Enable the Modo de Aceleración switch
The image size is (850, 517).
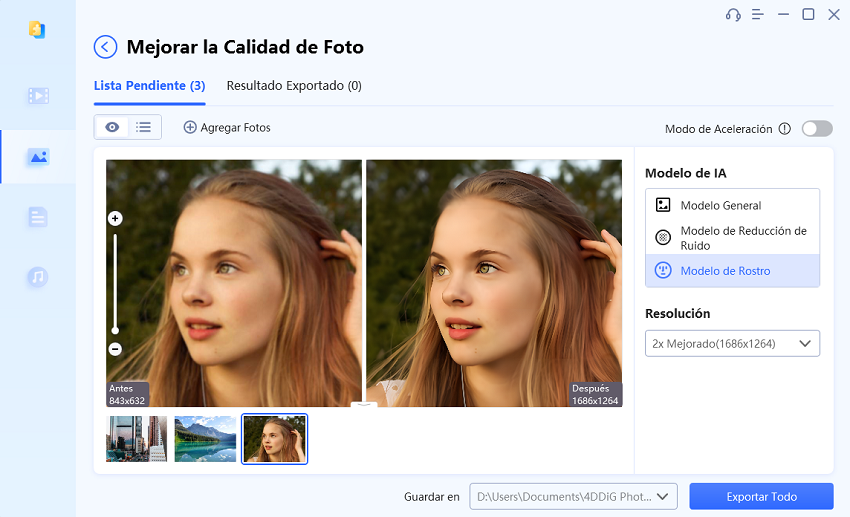pyautogui.click(x=816, y=129)
